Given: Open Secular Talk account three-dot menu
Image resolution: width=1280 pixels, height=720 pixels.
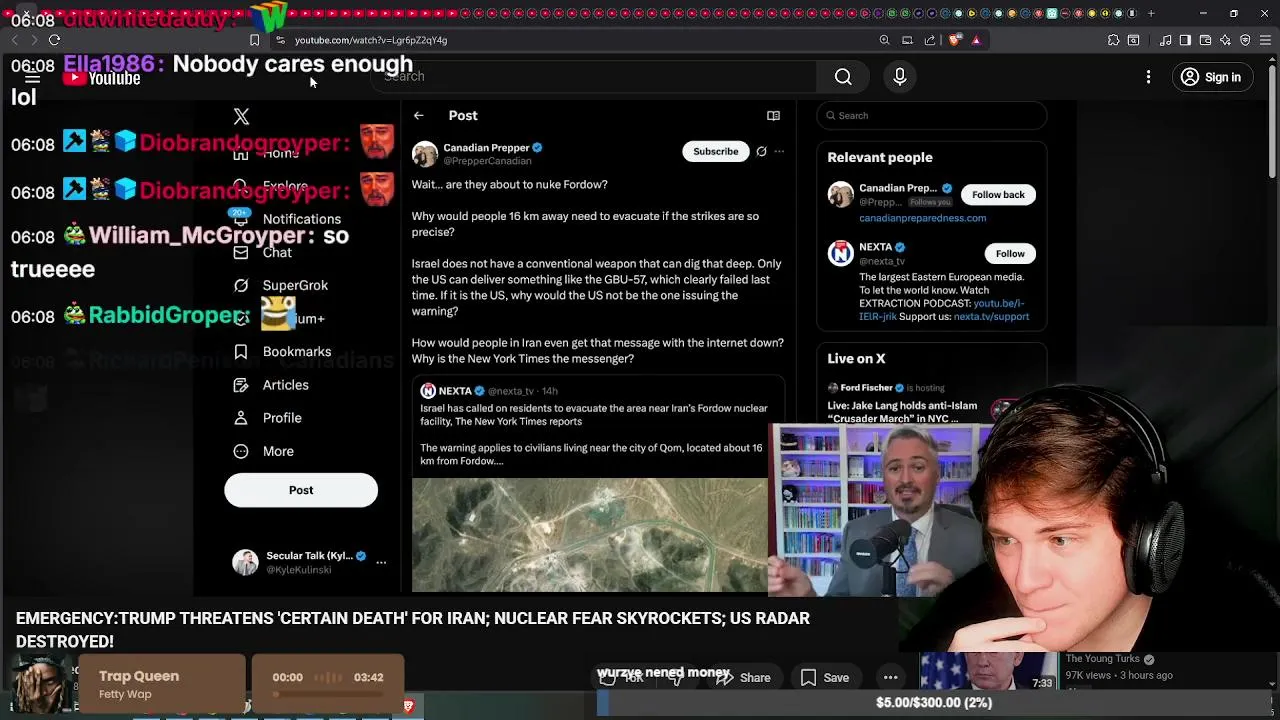Looking at the screenshot, I should (381, 562).
